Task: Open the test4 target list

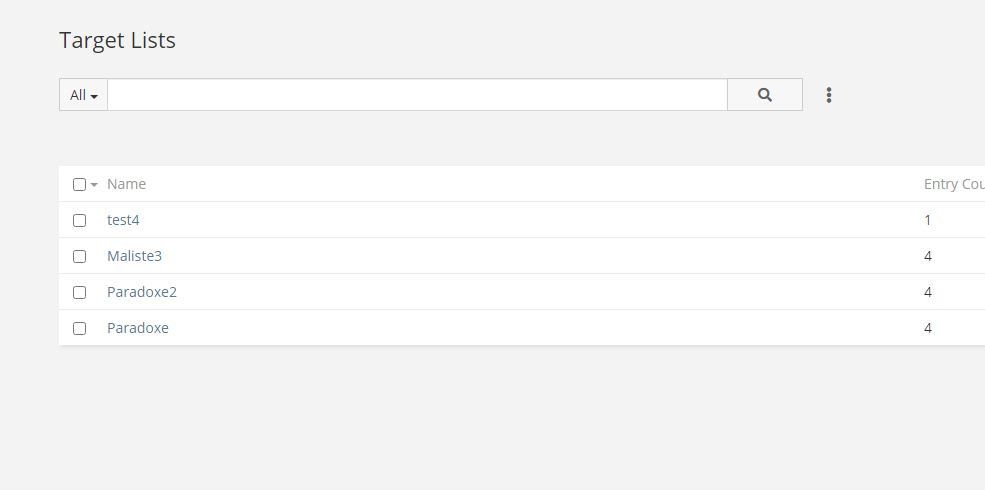Action: click(123, 220)
